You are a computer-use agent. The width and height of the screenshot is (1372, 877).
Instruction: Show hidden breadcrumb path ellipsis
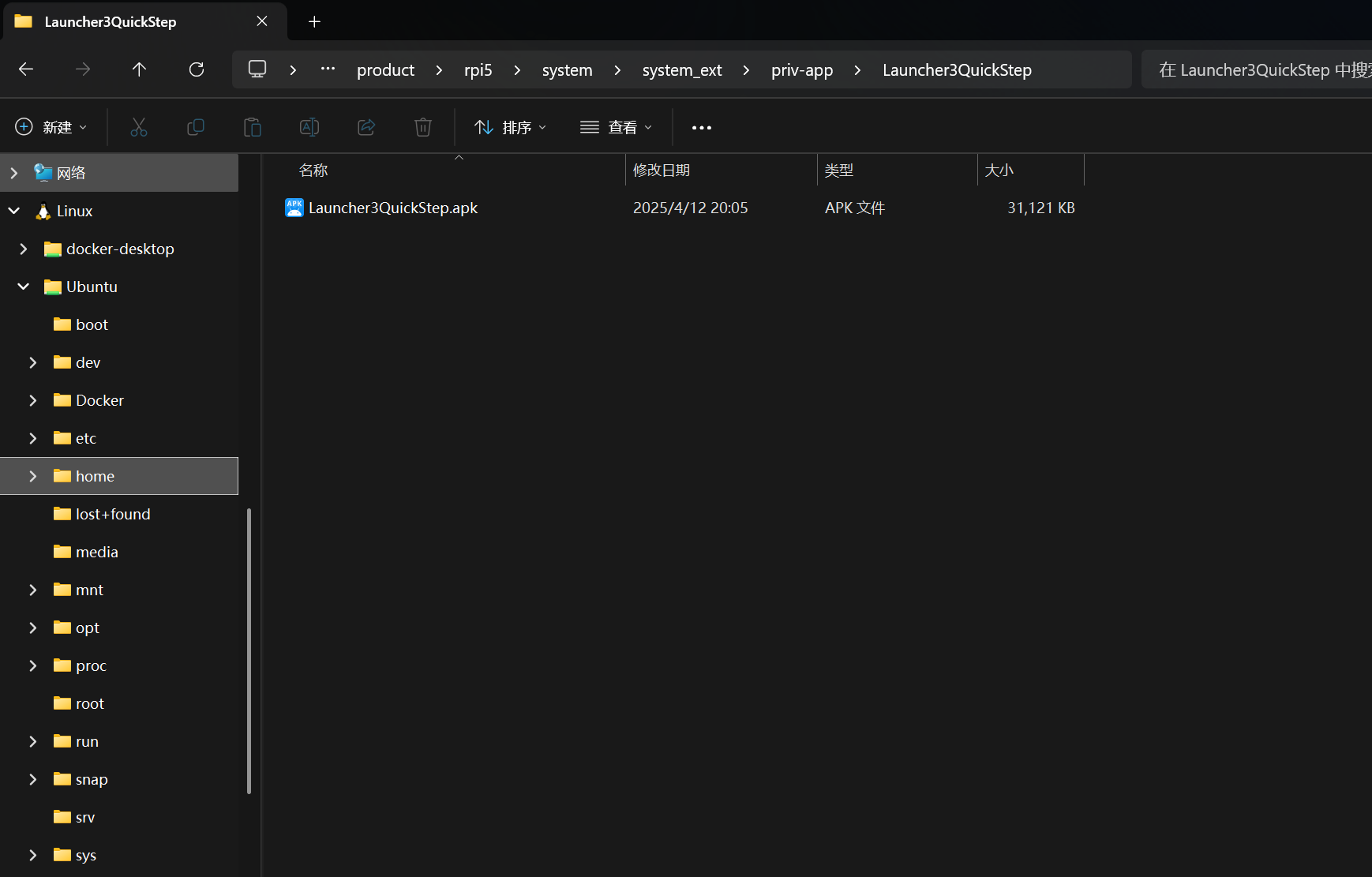pyautogui.click(x=328, y=69)
